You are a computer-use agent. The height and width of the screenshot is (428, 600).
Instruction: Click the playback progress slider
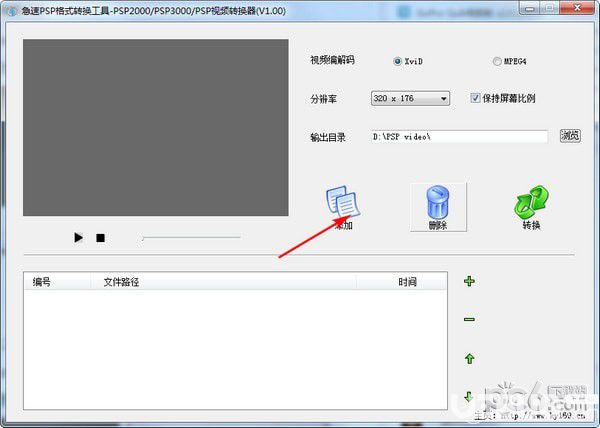click(190, 238)
